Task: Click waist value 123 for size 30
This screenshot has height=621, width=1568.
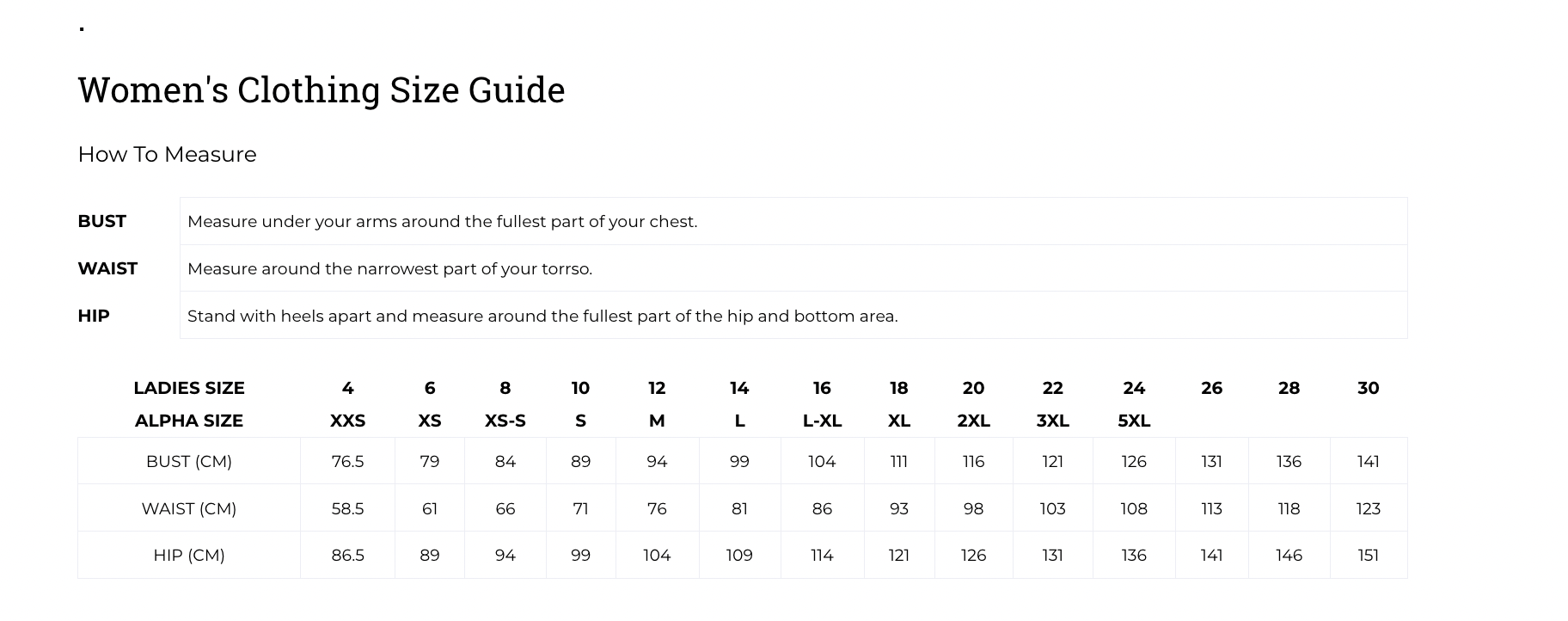Action: (x=1368, y=509)
